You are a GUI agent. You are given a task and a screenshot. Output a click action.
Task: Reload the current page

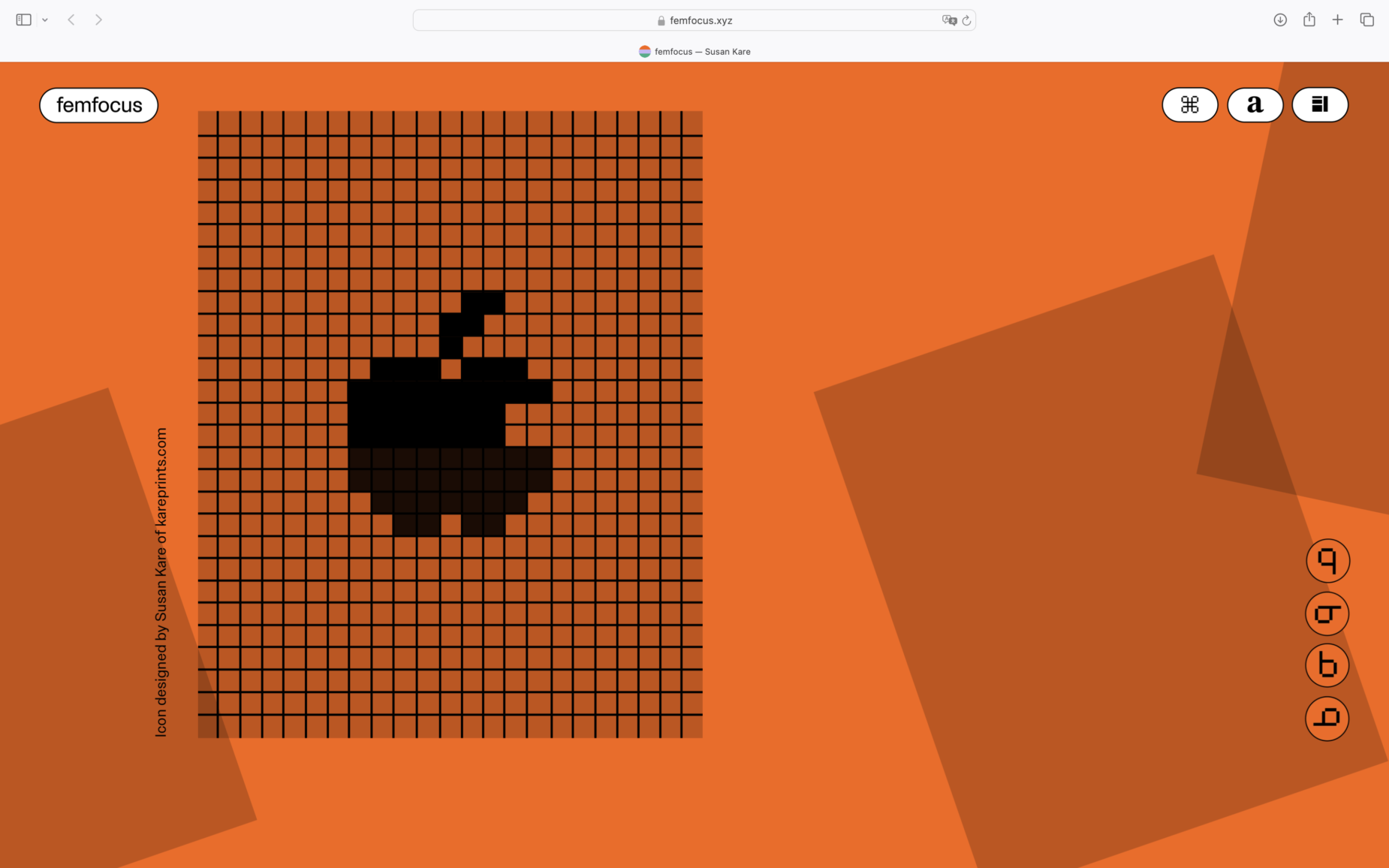[967, 20]
